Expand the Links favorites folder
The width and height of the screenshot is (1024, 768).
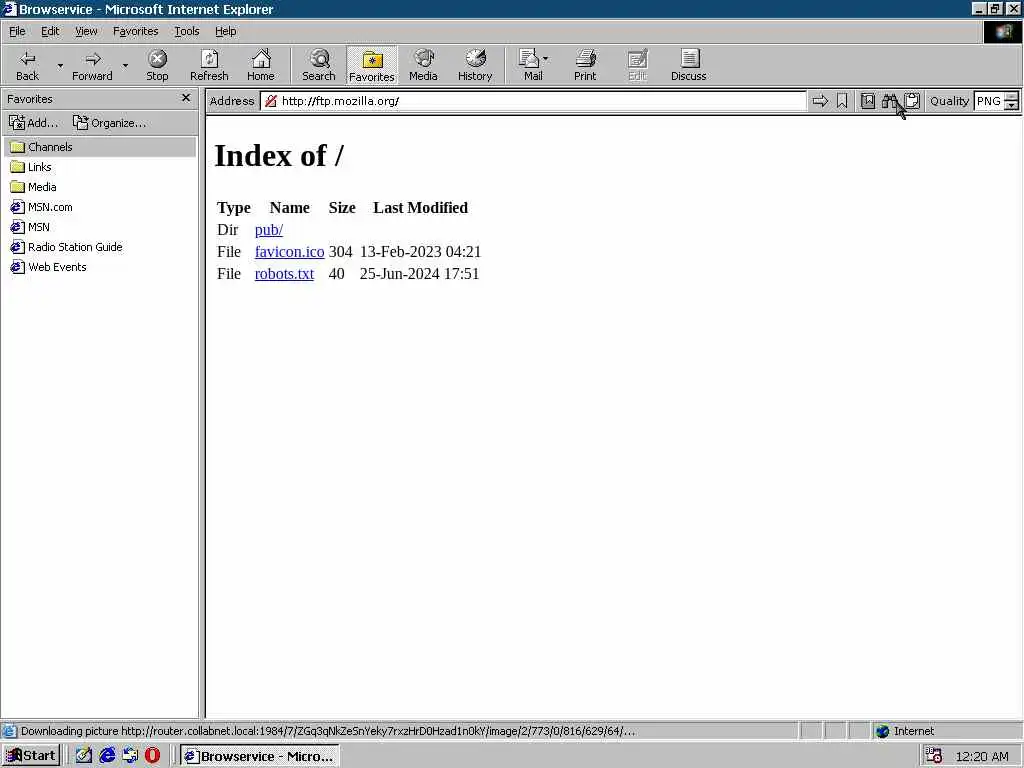tap(31, 167)
